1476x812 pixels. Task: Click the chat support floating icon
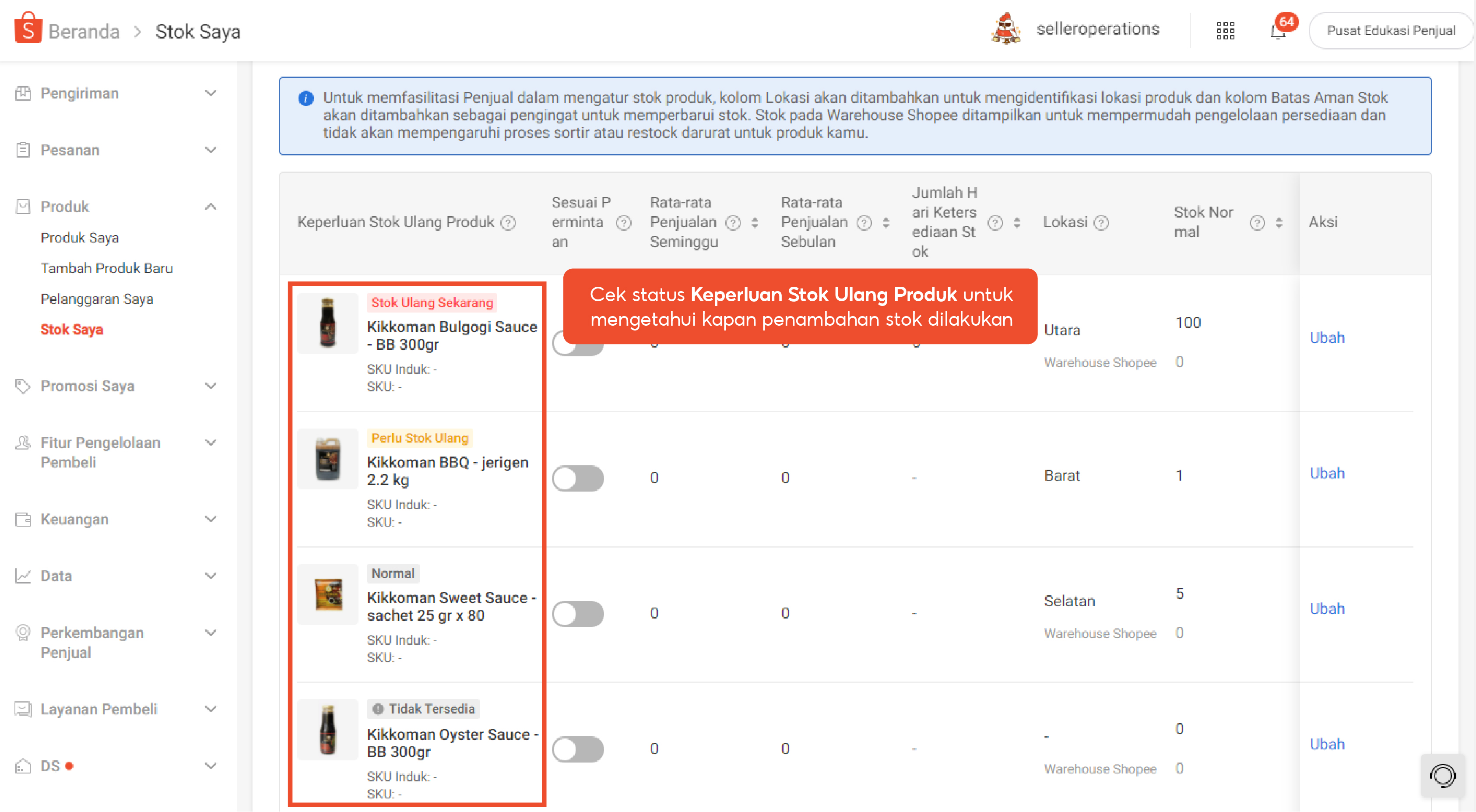coord(1443,777)
